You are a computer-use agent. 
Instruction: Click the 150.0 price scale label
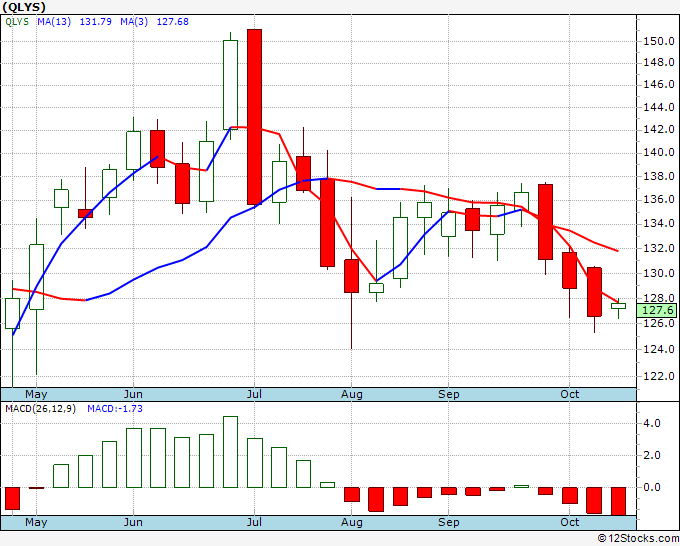(658, 41)
